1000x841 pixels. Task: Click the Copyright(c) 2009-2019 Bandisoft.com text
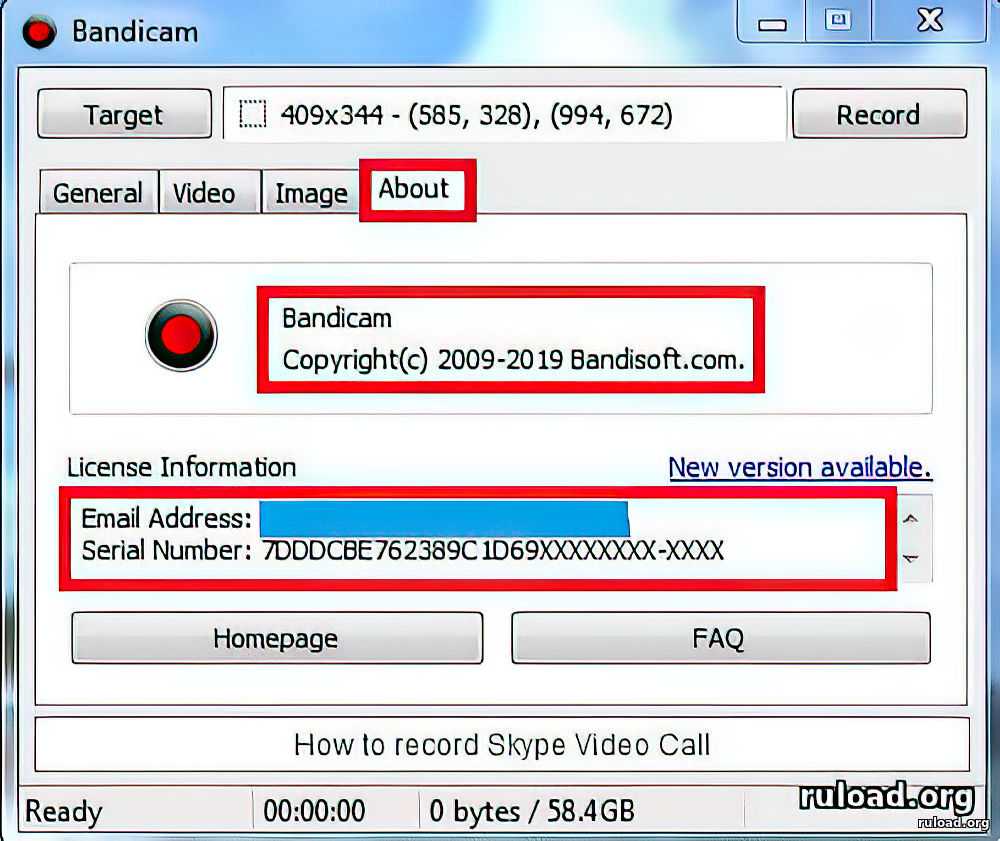pos(513,360)
